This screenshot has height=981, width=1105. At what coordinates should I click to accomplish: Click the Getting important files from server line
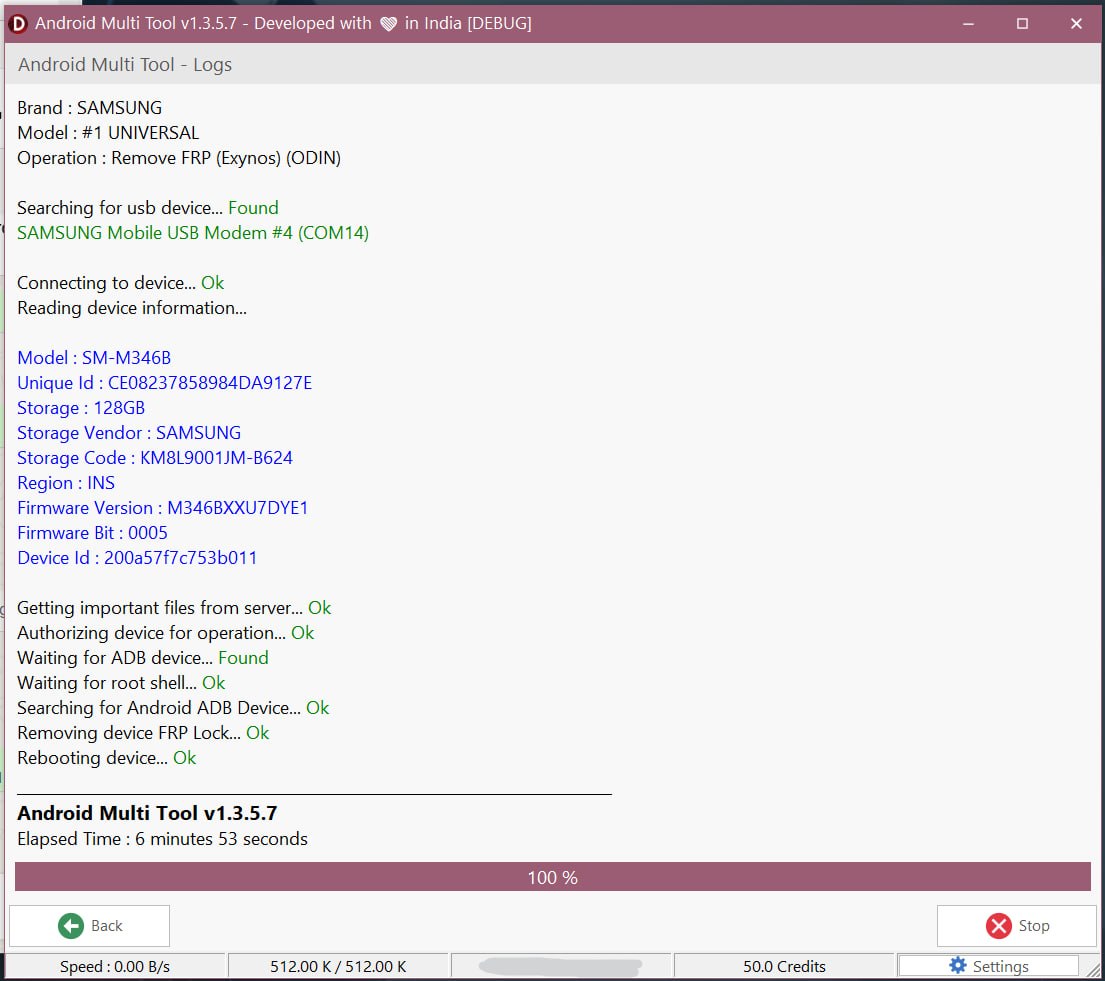[x=174, y=608]
